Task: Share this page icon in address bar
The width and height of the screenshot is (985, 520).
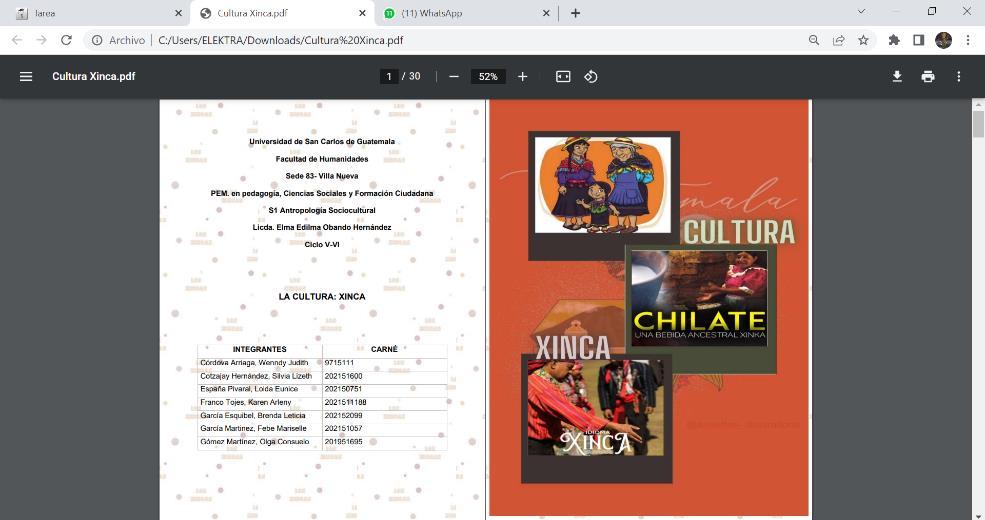Action: coord(839,40)
